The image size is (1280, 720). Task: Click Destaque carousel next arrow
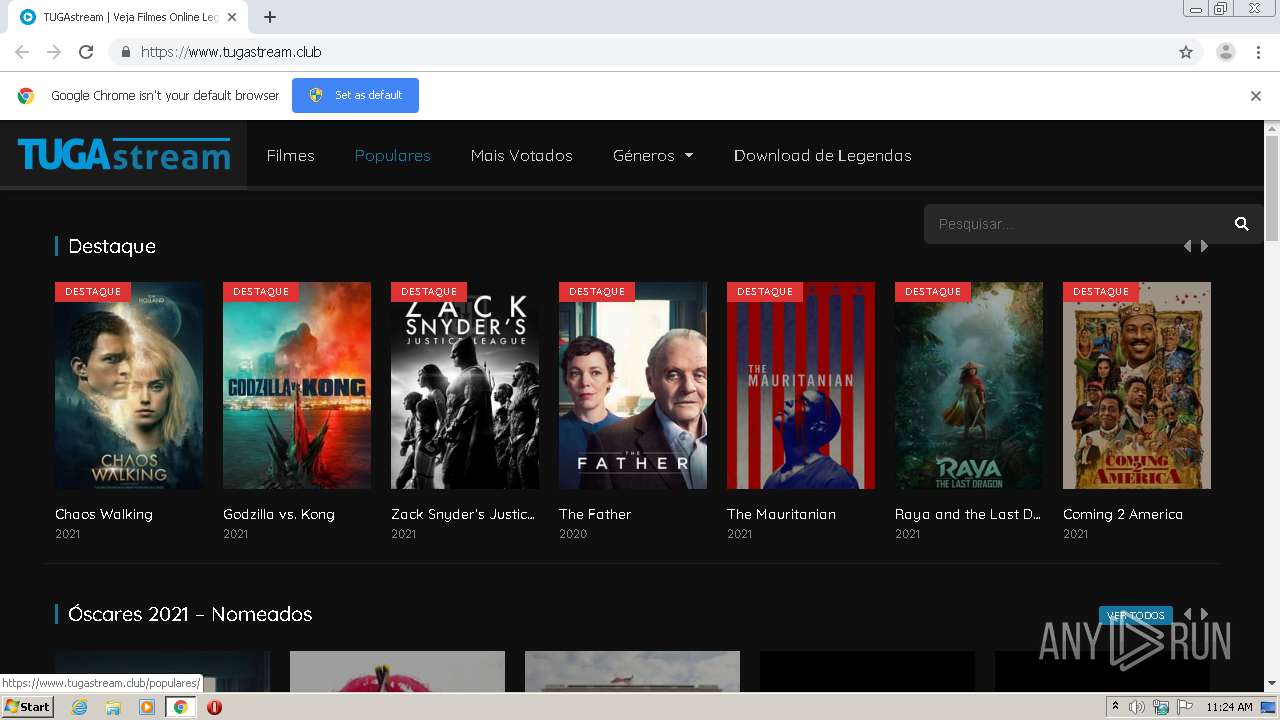[1204, 246]
